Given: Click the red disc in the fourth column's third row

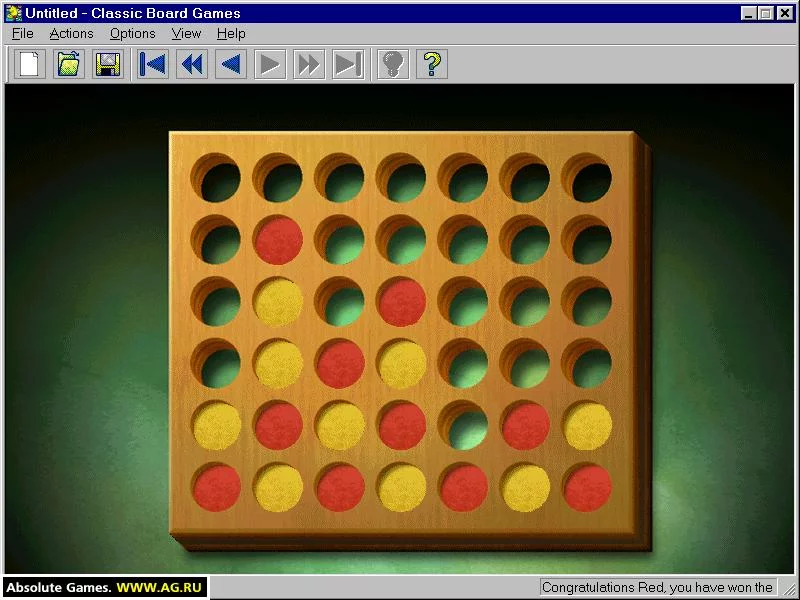Looking at the screenshot, I should pyautogui.click(x=402, y=302).
